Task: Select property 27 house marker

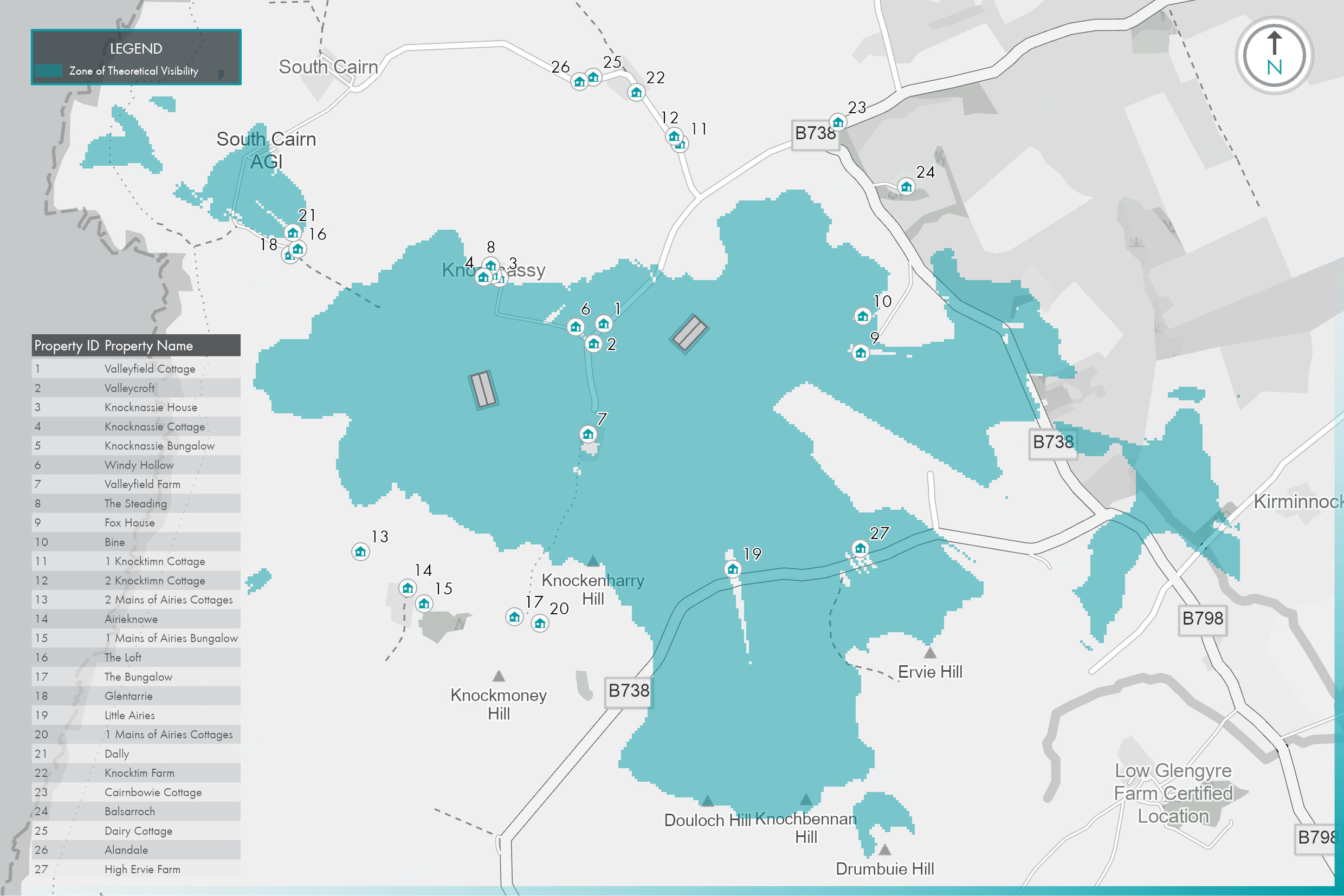Action: point(860,549)
